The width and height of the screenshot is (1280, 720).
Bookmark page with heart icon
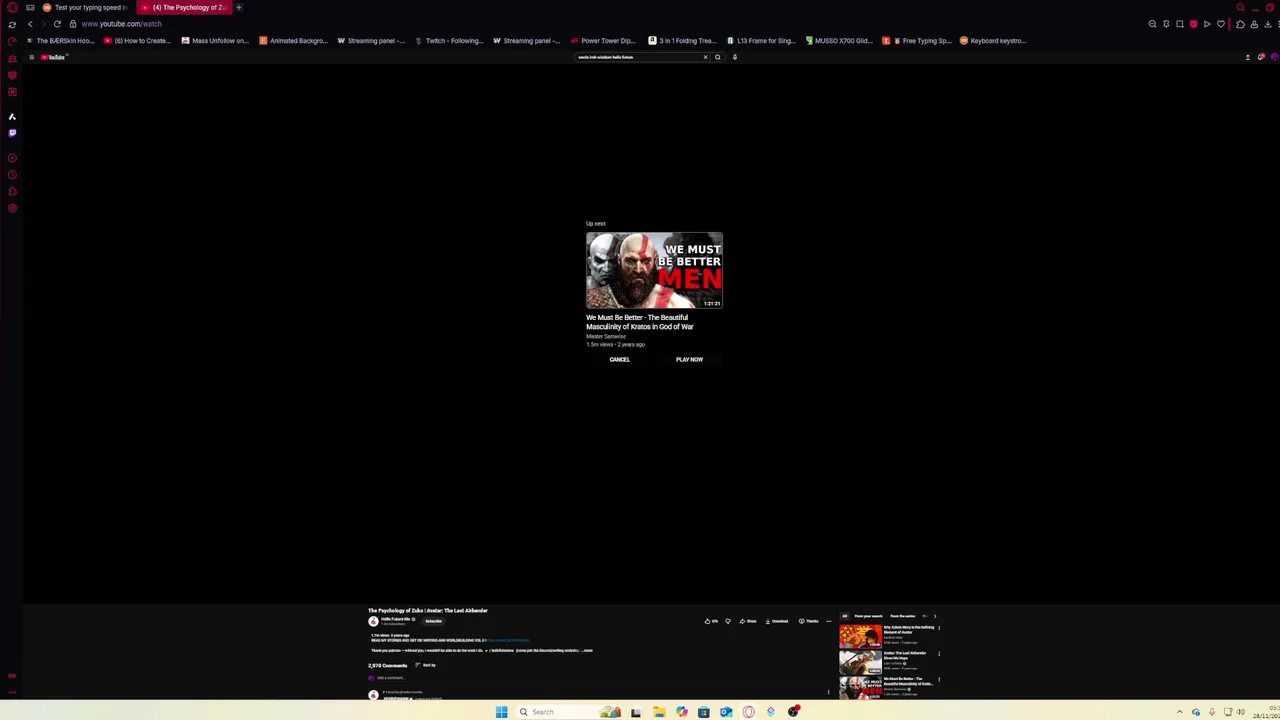pyautogui.click(x=1221, y=24)
